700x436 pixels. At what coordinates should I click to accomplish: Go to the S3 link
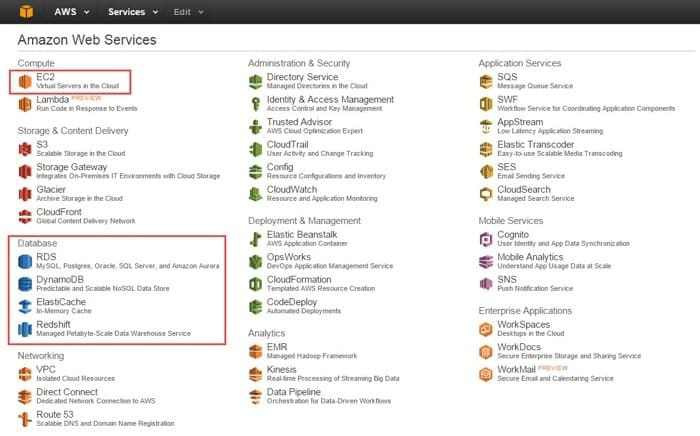pos(42,144)
